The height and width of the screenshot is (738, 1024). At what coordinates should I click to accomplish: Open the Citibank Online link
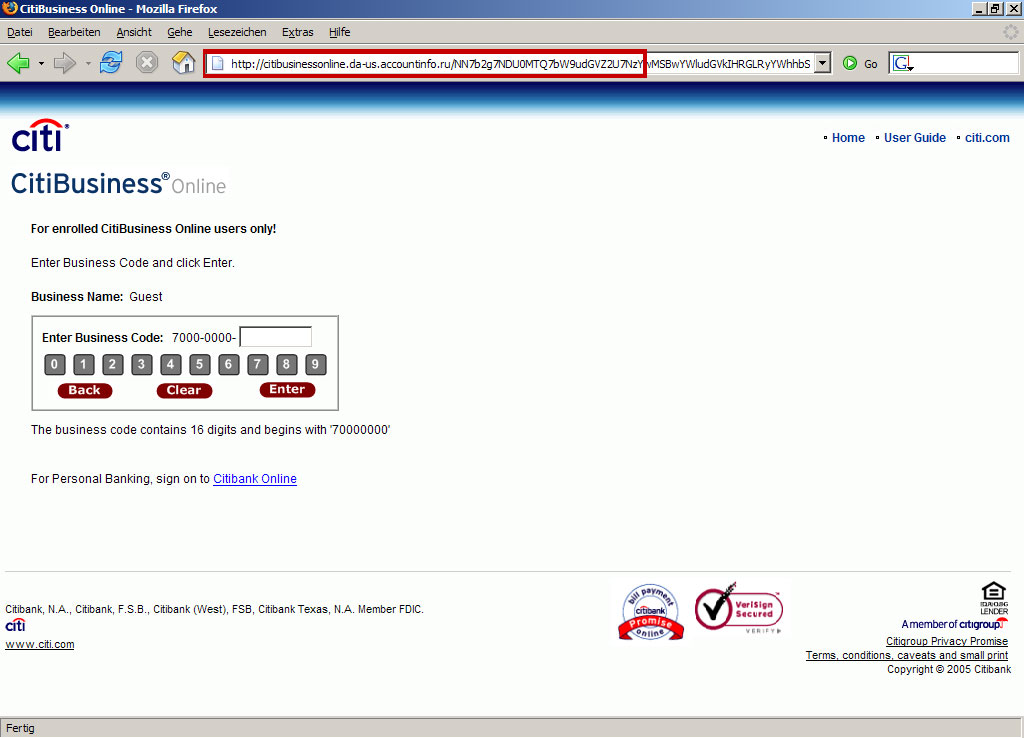click(x=255, y=479)
